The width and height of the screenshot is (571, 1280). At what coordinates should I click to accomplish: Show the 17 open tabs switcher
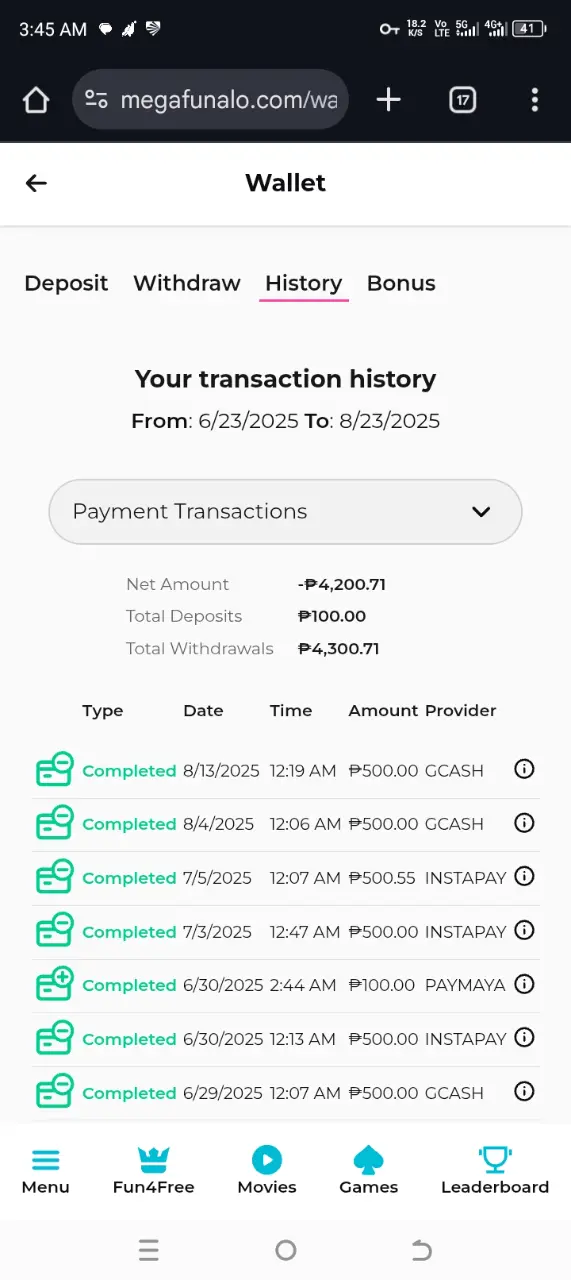tap(462, 99)
